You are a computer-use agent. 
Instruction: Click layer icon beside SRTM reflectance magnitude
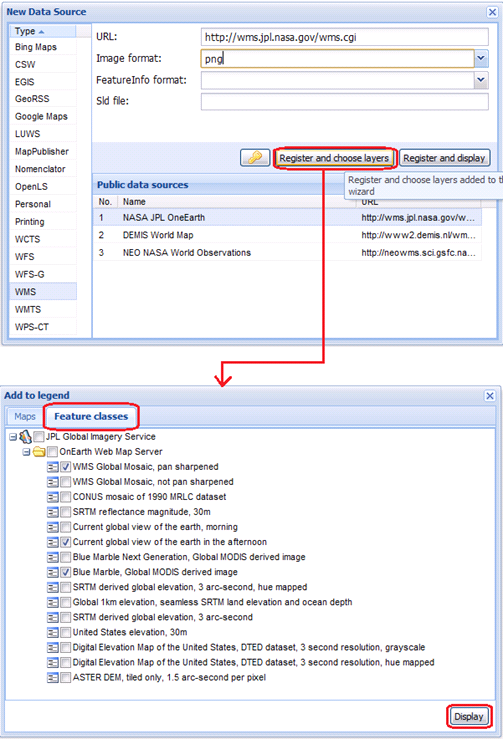[53, 512]
